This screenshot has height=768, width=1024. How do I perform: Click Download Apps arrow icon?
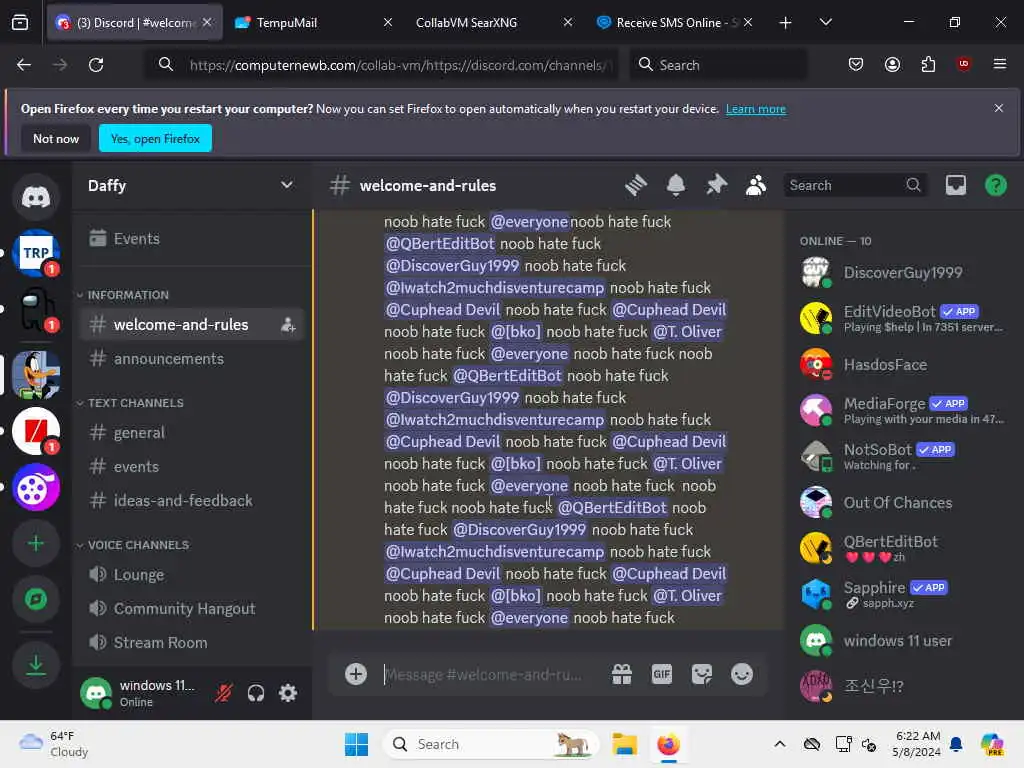[x=36, y=665]
